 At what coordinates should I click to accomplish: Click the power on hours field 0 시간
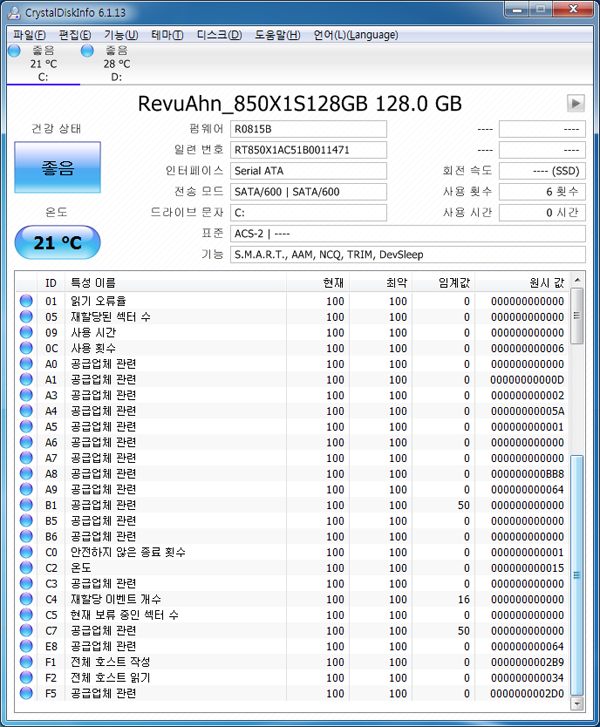542,213
